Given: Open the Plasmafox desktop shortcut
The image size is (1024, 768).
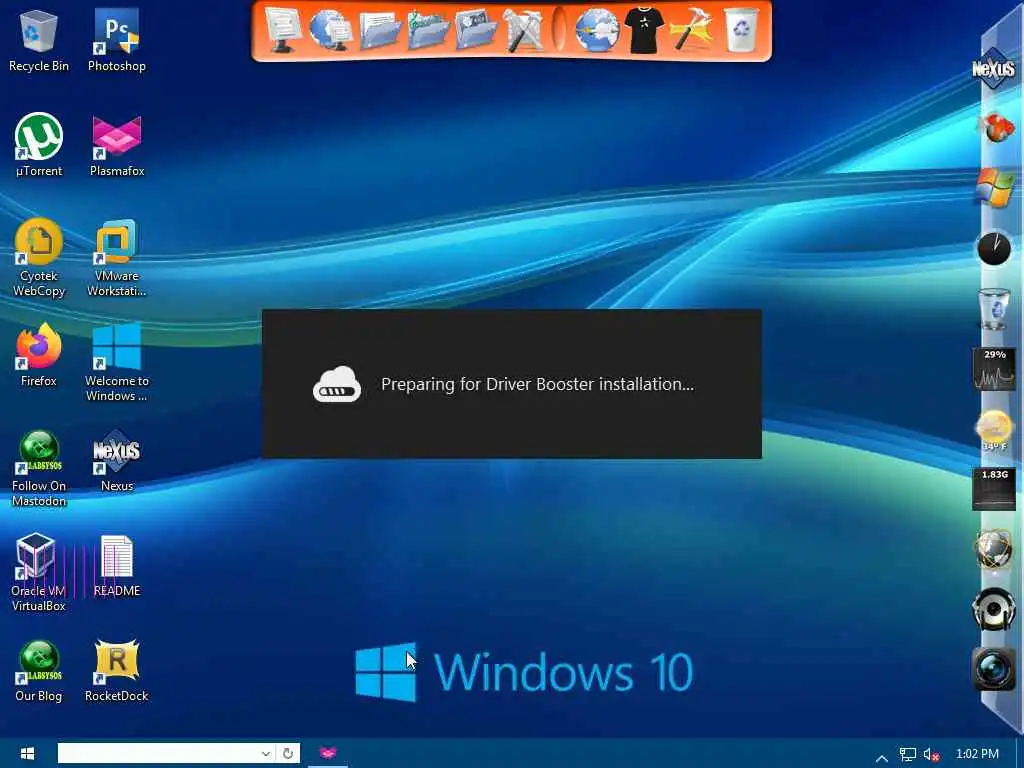Looking at the screenshot, I should coord(117,145).
